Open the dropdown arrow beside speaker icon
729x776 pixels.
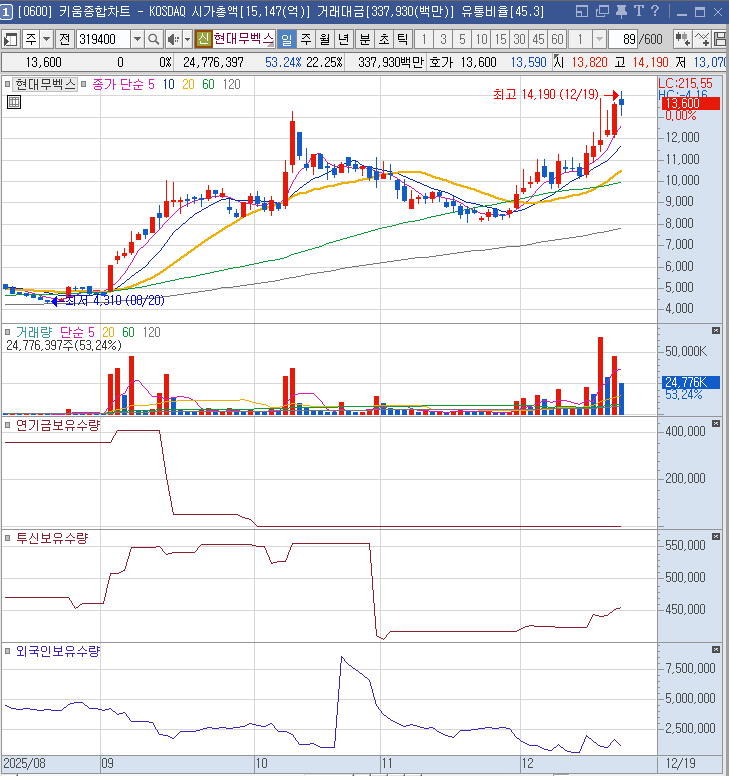tap(186, 39)
